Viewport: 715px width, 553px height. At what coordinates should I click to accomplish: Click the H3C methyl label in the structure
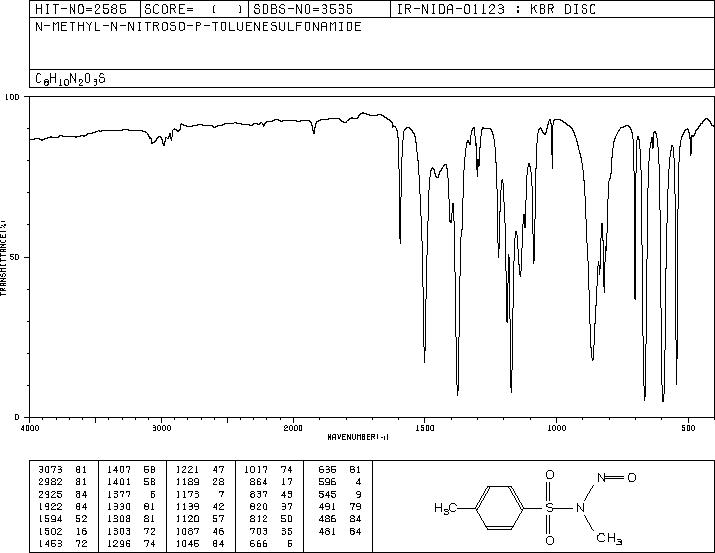click(x=445, y=508)
